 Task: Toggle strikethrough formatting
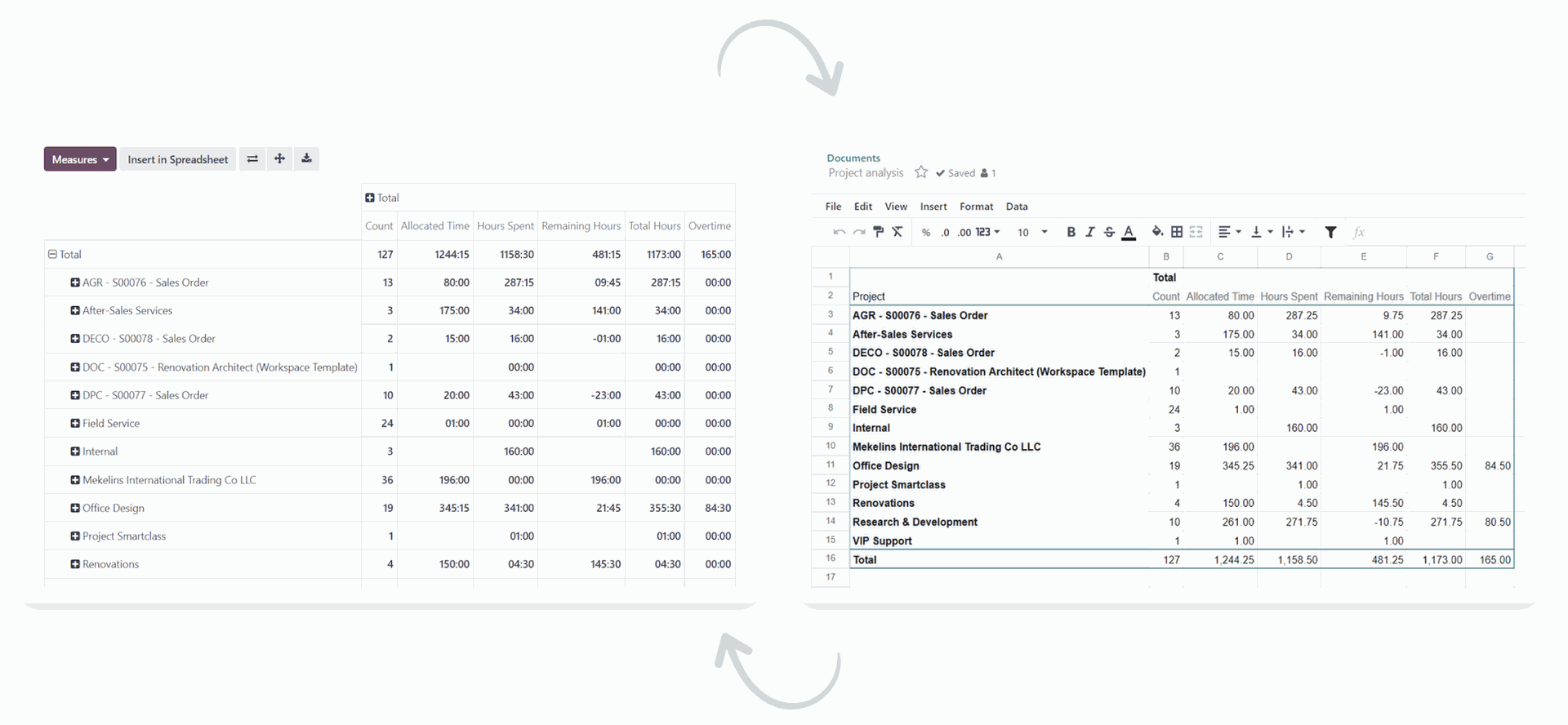1109,232
